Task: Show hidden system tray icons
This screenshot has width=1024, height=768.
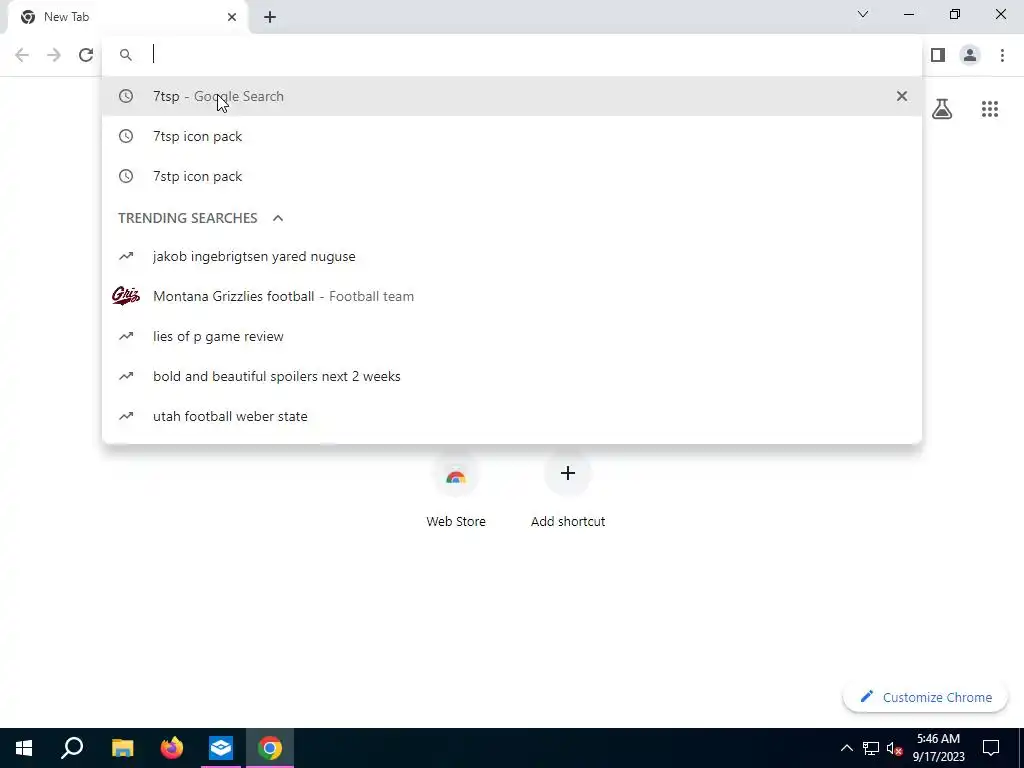Action: (846, 748)
